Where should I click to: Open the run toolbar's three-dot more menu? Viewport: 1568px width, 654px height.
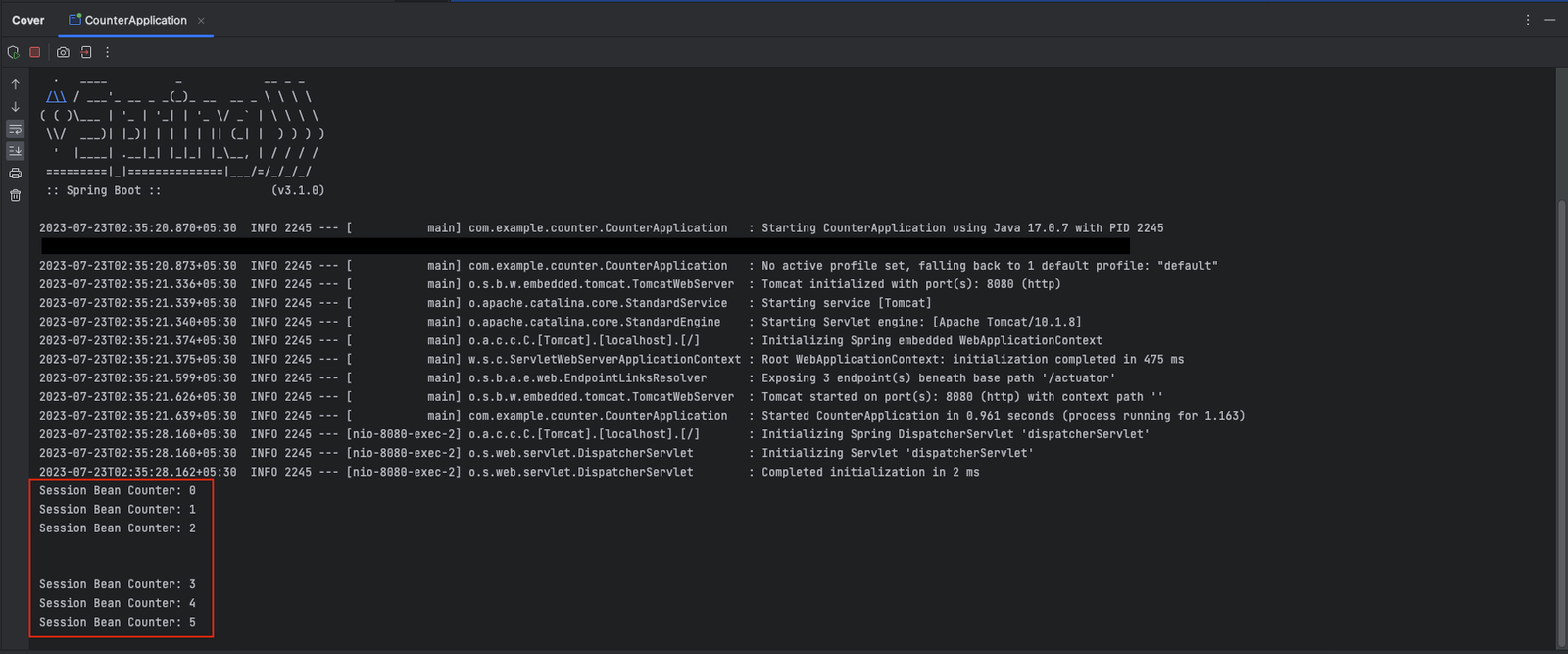(108, 52)
